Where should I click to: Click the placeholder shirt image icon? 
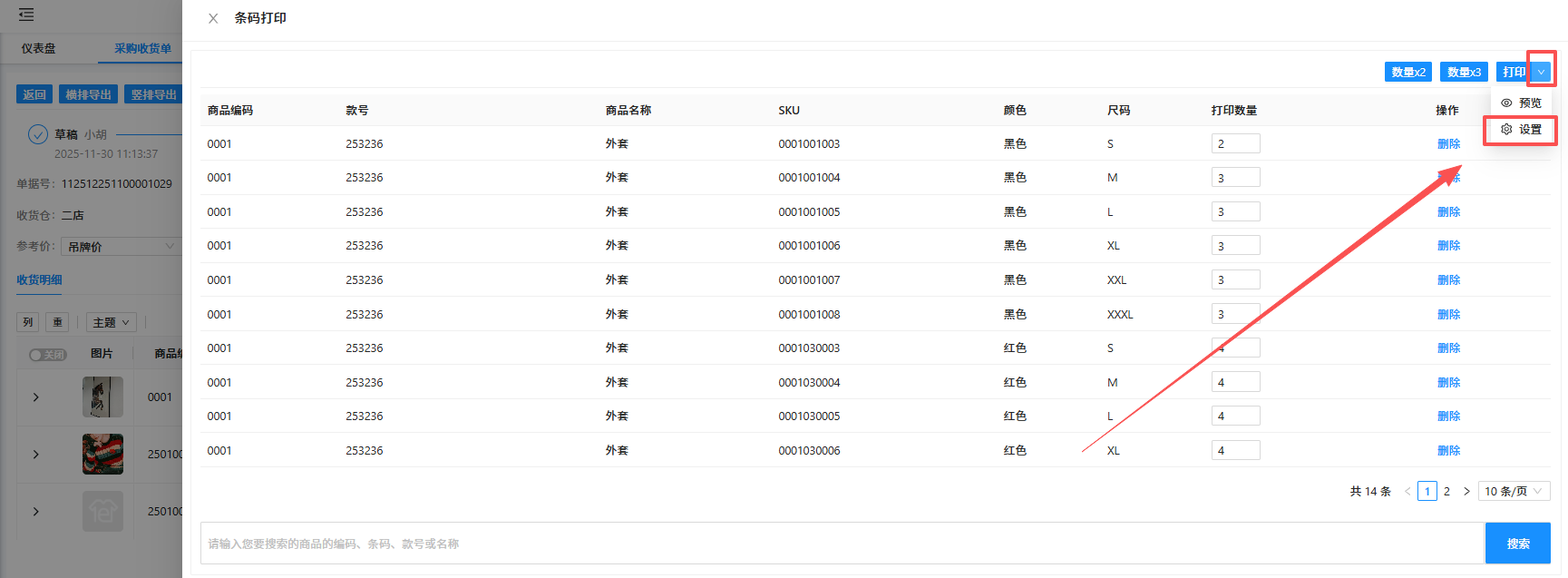[102, 512]
